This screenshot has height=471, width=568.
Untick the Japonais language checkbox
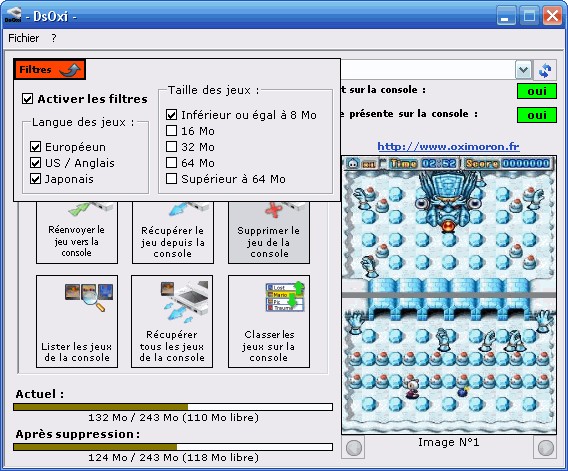pyautogui.click(x=35, y=179)
